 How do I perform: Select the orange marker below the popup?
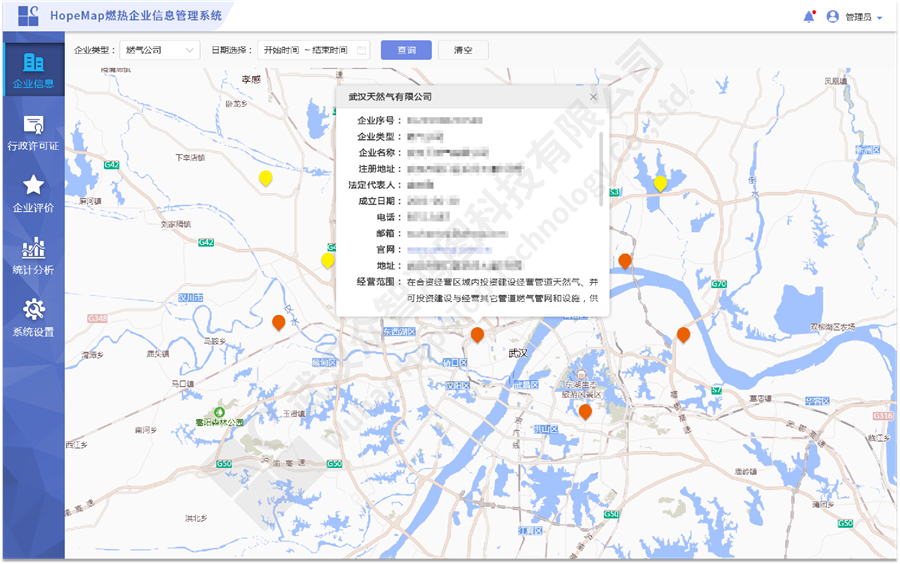[x=477, y=334]
